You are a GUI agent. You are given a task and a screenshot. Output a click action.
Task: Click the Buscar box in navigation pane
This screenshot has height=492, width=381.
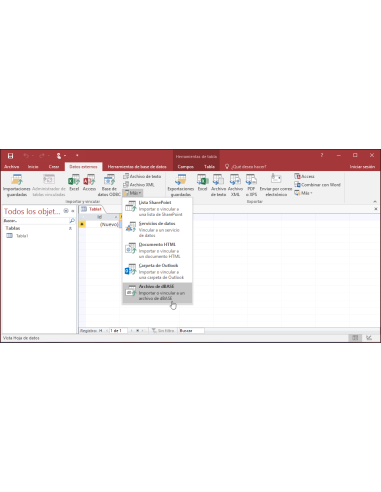35,221
